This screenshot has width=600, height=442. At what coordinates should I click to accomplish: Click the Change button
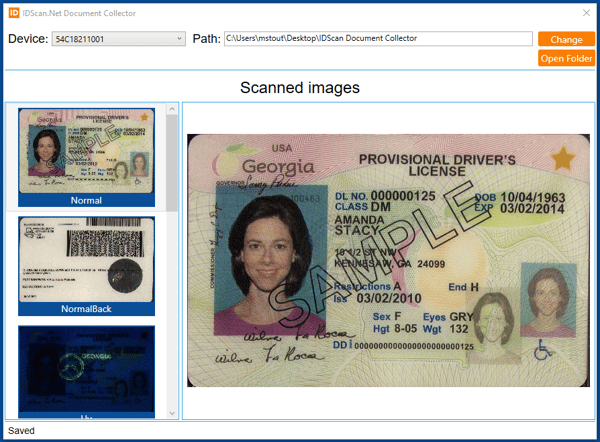(566, 39)
